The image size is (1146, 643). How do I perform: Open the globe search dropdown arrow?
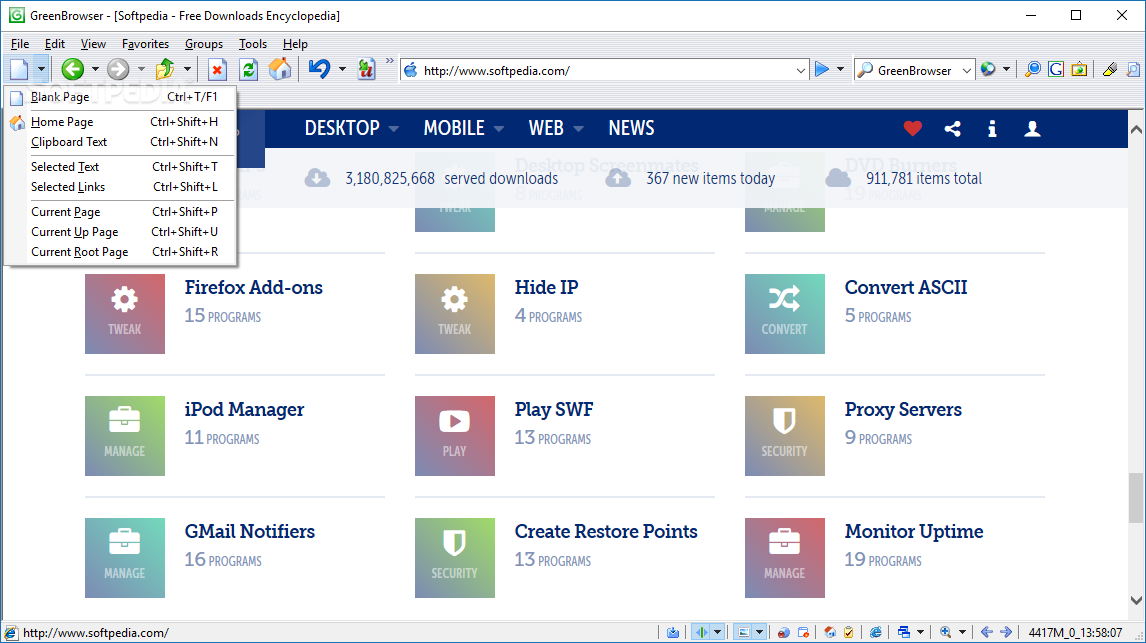[1006, 69]
